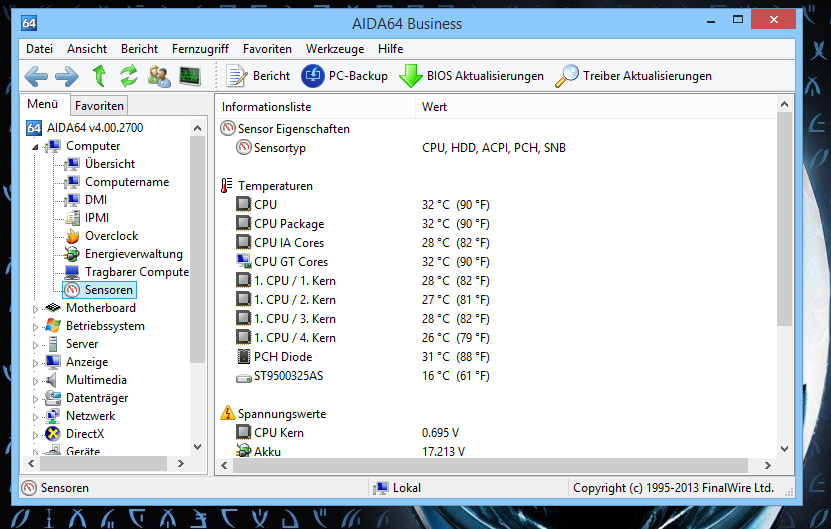Open the Hilfe menu
Image resolution: width=831 pixels, height=529 pixels.
[391, 49]
